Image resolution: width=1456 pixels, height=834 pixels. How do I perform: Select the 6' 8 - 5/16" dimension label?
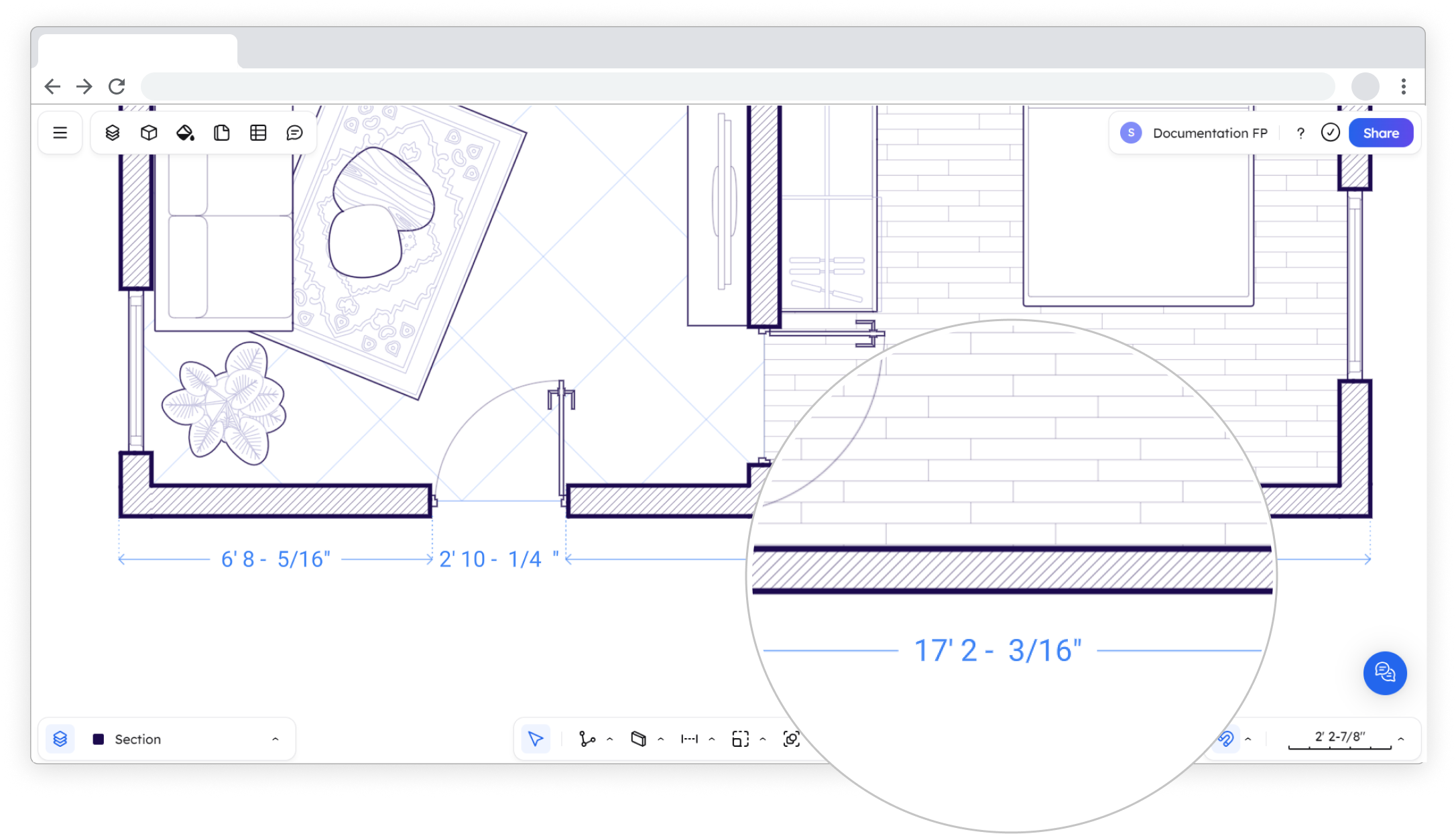[276, 559]
